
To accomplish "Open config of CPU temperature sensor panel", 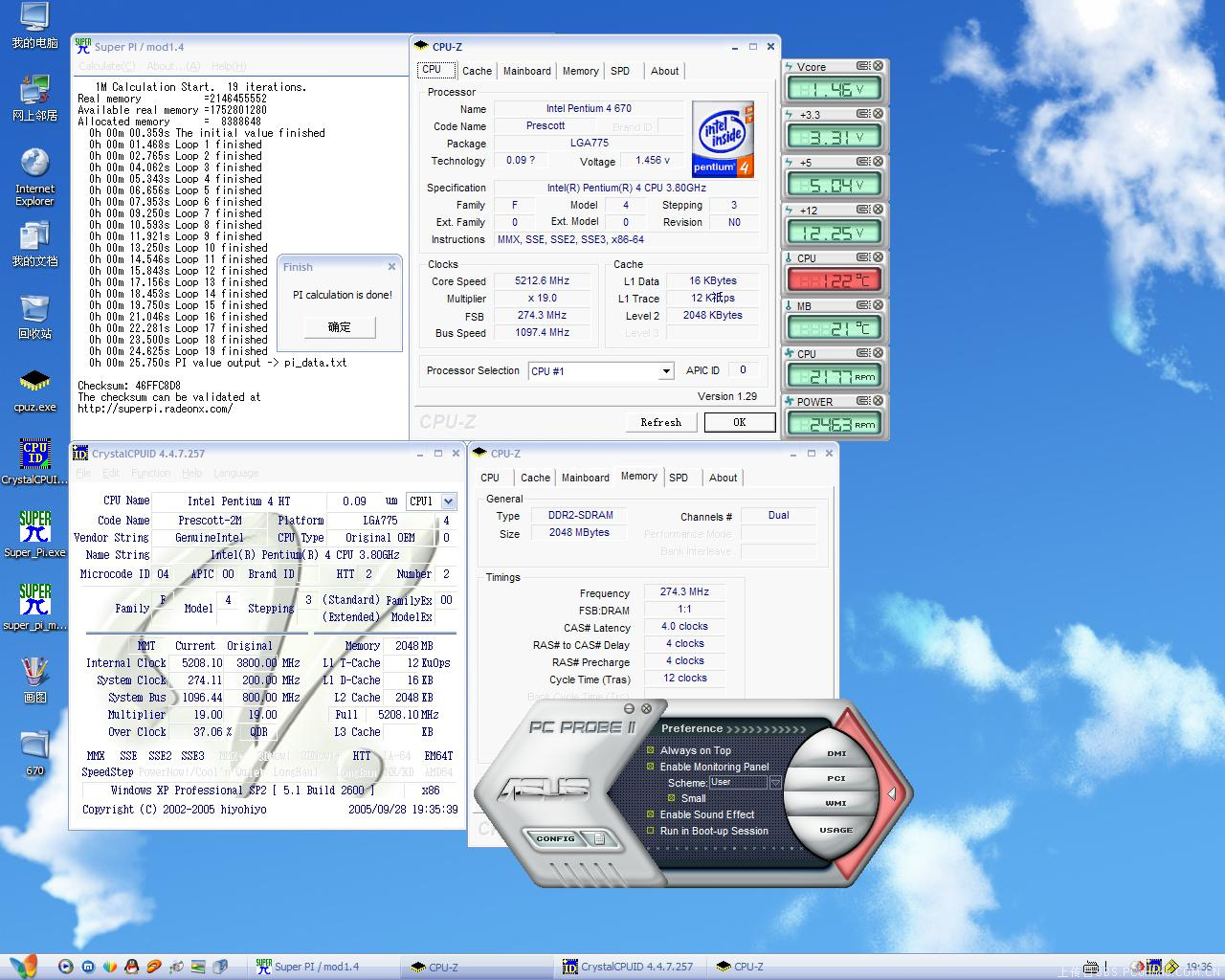I will pos(863,257).
